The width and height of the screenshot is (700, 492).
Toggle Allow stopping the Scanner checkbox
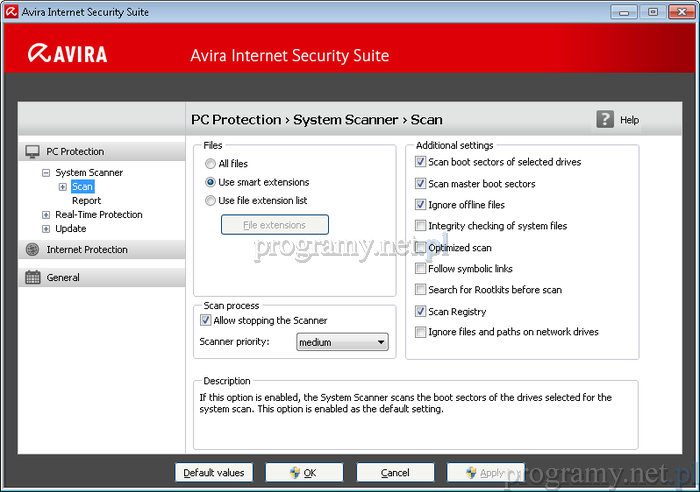[x=206, y=320]
